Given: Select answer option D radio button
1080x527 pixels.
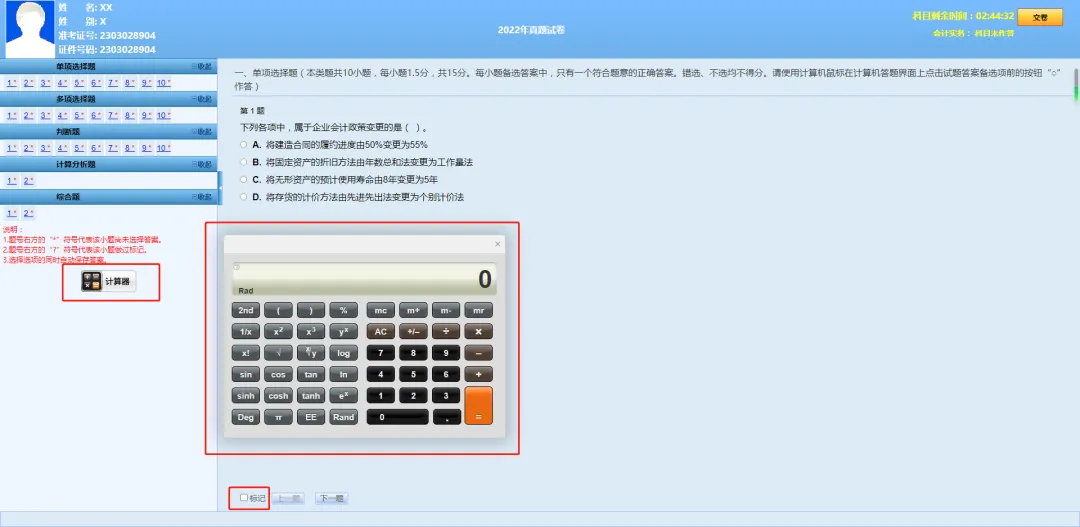Looking at the screenshot, I should point(243,197).
